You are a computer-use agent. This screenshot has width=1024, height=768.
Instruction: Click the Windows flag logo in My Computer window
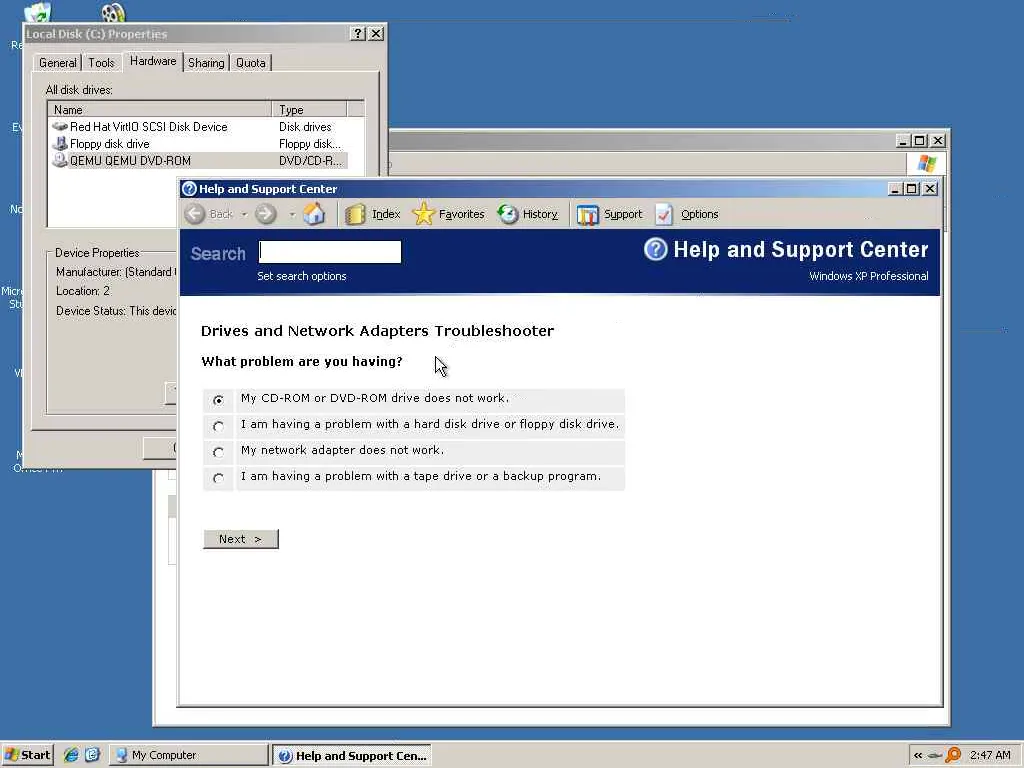[x=926, y=163]
